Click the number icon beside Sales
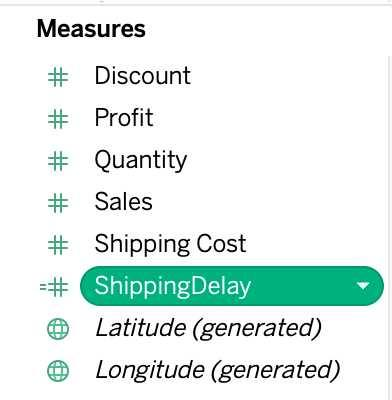The image size is (392, 400). point(58,203)
